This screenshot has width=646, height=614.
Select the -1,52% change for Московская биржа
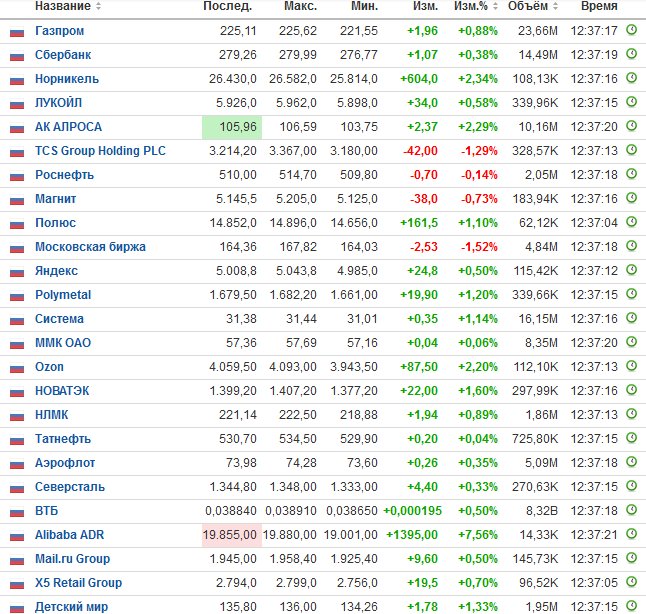tap(479, 247)
